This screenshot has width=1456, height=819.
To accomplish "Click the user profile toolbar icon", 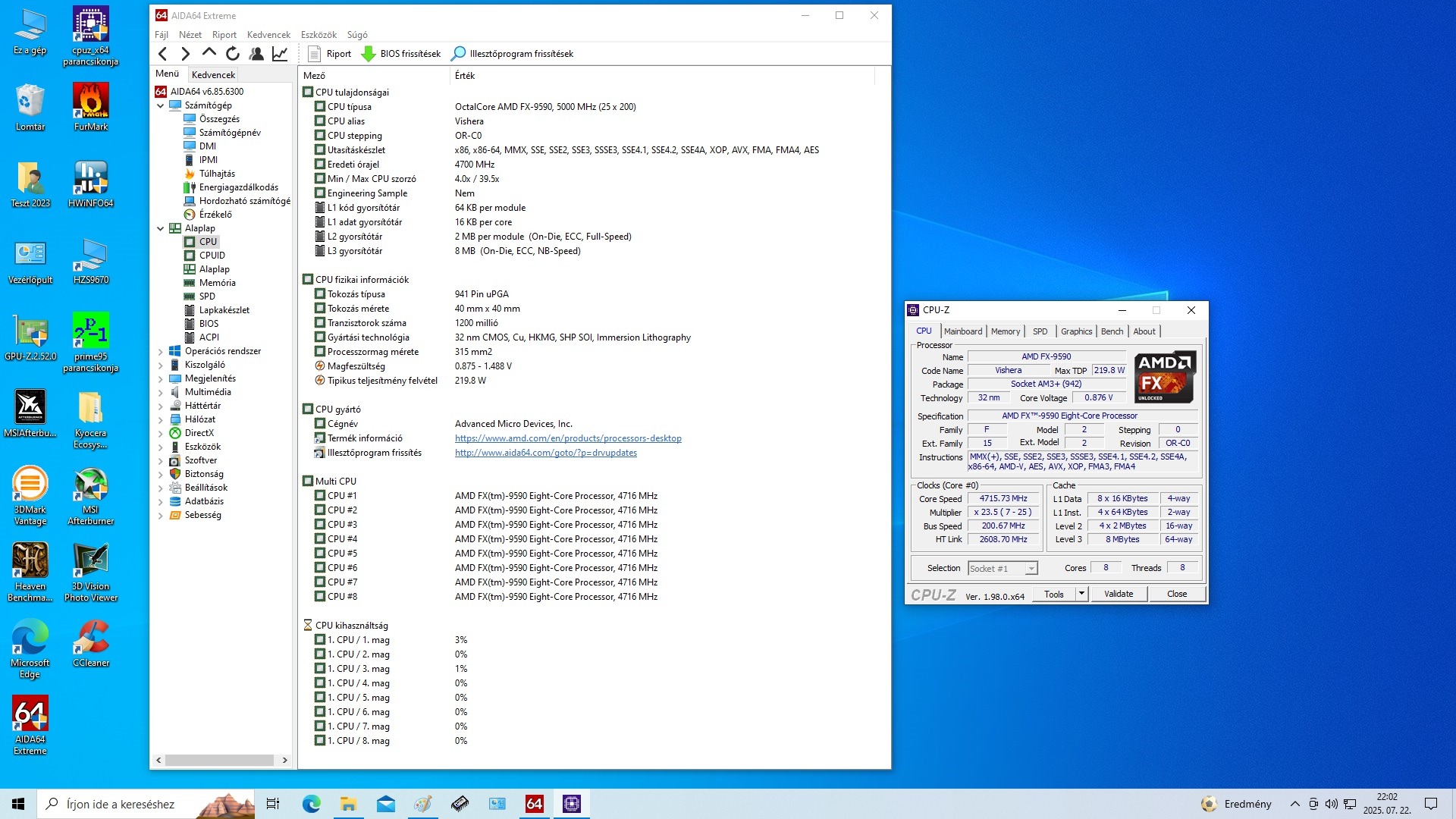I will [x=256, y=54].
